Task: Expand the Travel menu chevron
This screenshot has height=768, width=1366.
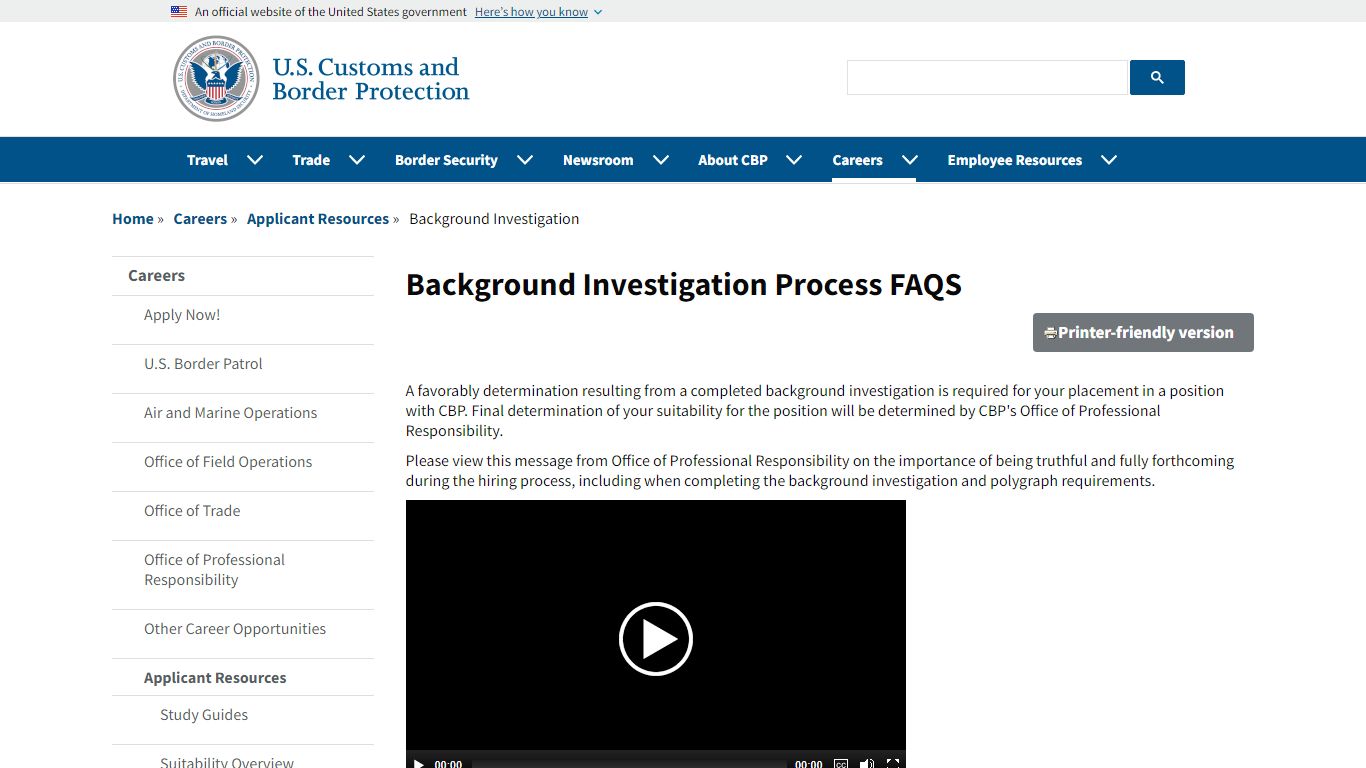Action: [x=255, y=160]
